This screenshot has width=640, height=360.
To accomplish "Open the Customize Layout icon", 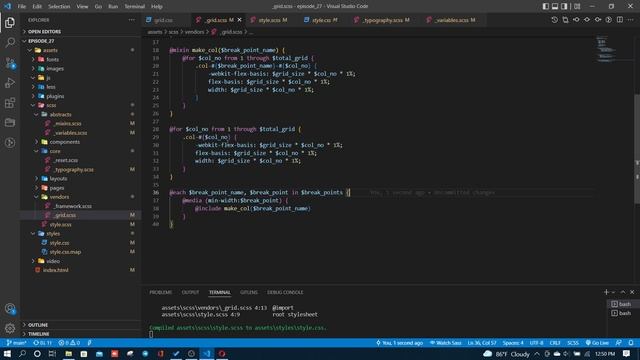I will pyautogui.click(x=577, y=6).
